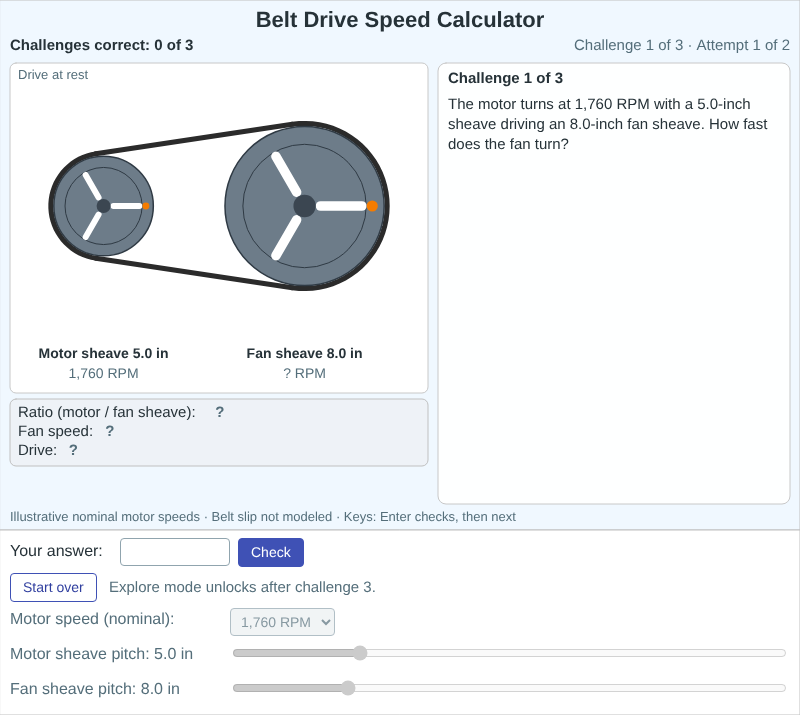Image resolution: width=800 pixels, height=717 pixels.
Task: Click the Fan sheave pitch slider handle
Action: [x=348, y=688]
